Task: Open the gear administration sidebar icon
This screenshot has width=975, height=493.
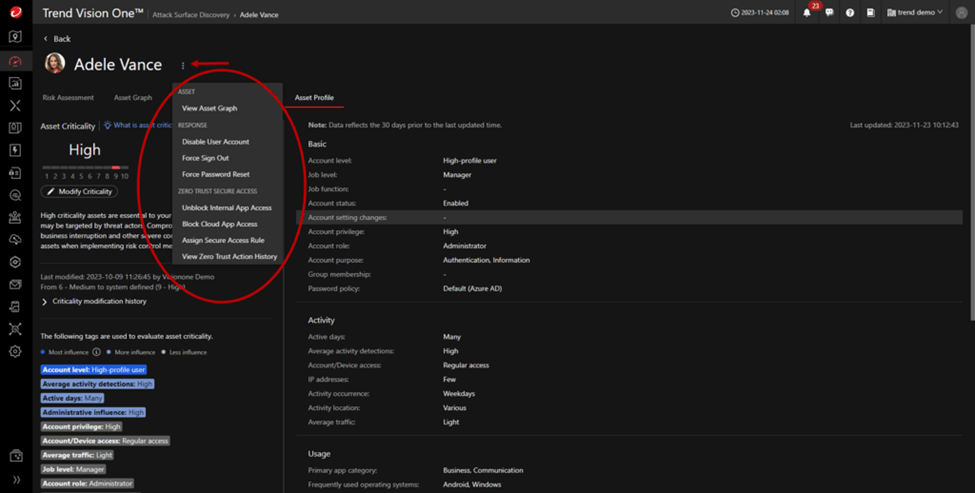Action: coord(16,351)
